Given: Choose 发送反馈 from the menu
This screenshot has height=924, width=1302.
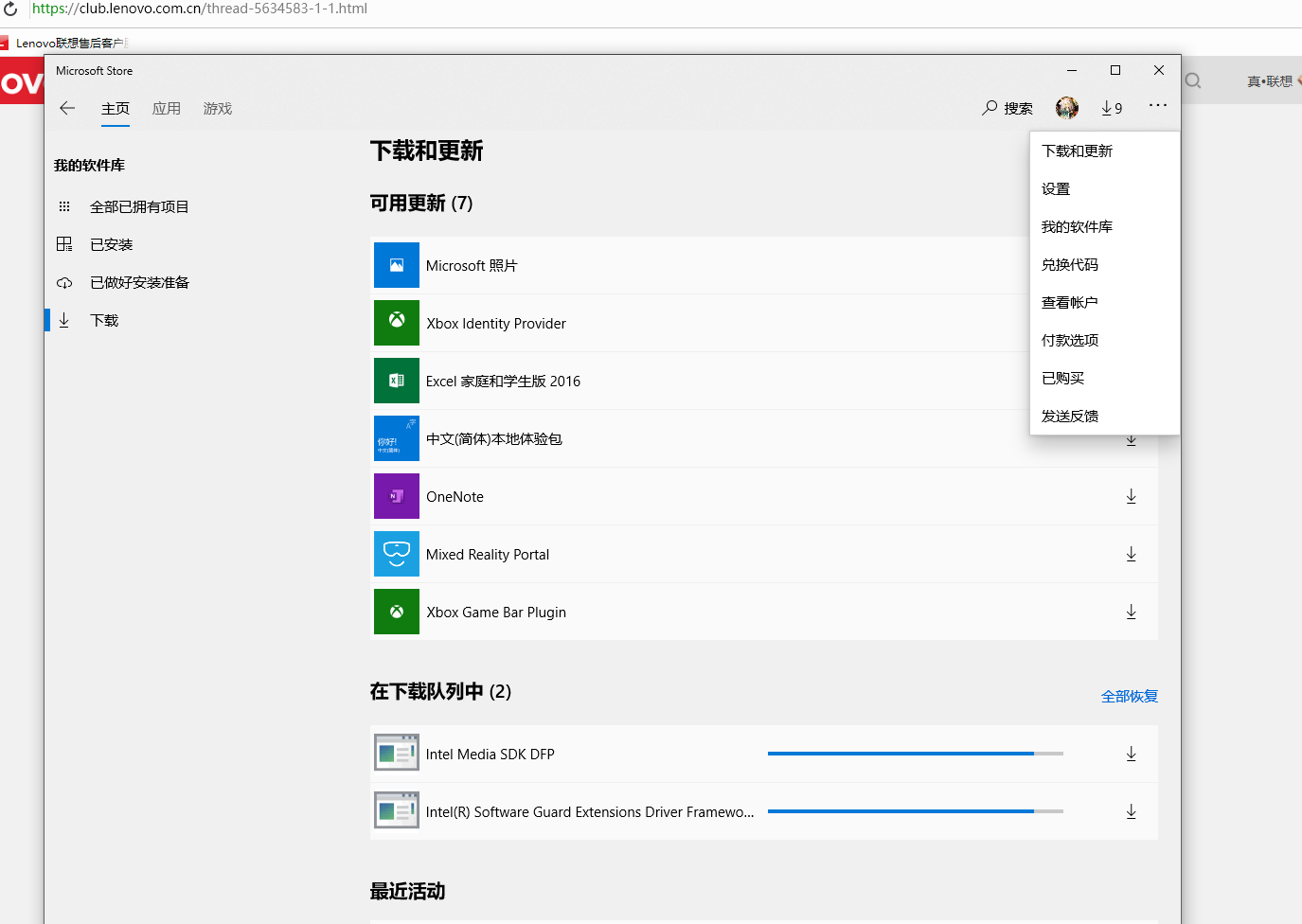Looking at the screenshot, I should pos(1105,416).
